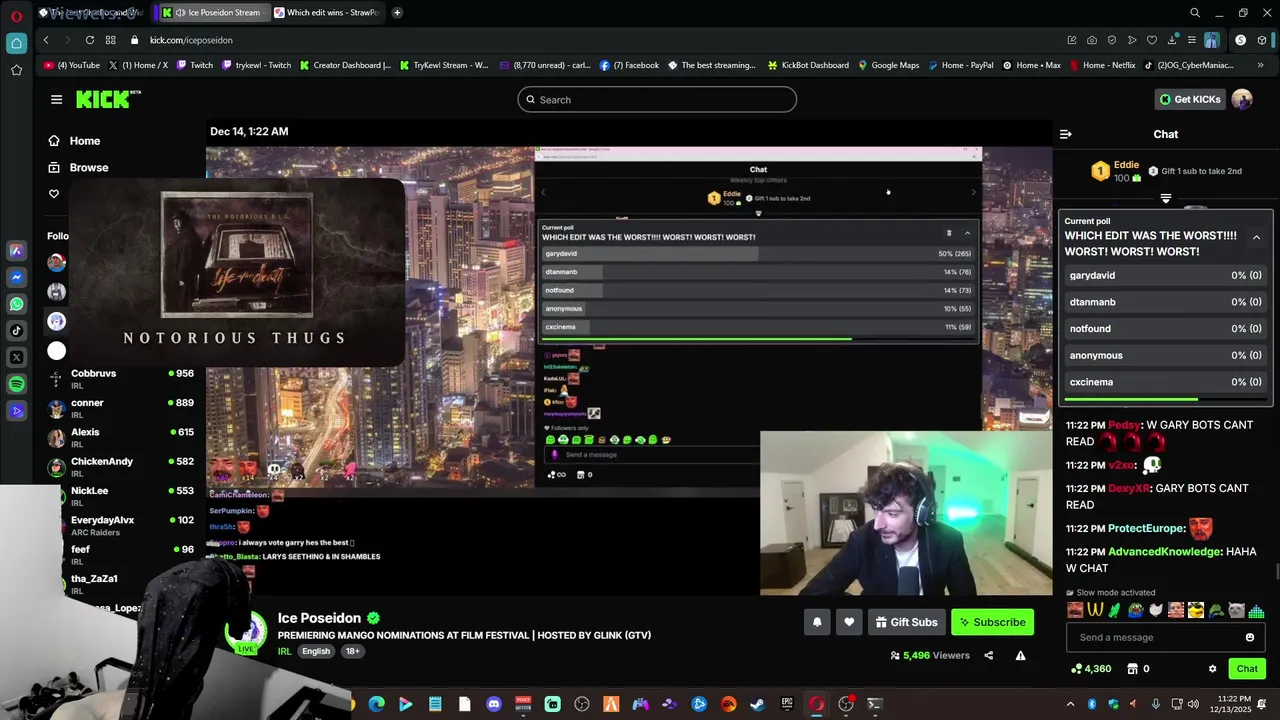This screenshot has height=720, width=1280.
Task: Open Opera downloads icon
Action: tap(1172, 40)
